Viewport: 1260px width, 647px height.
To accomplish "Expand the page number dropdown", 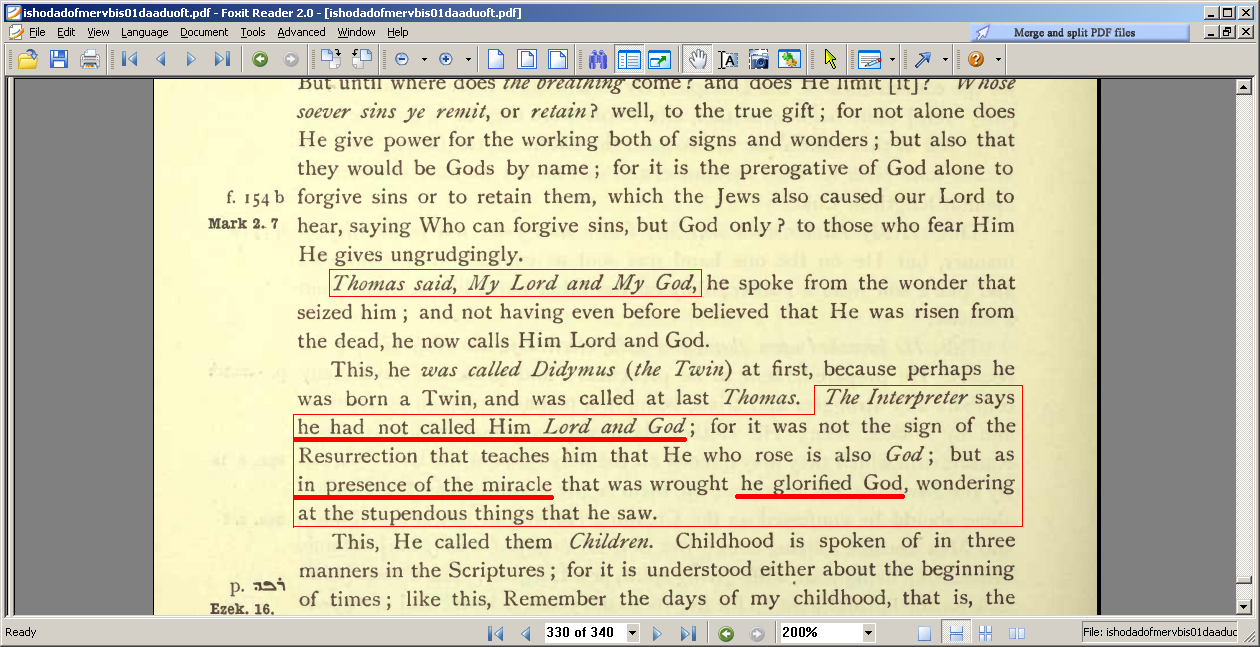I will click(x=632, y=633).
